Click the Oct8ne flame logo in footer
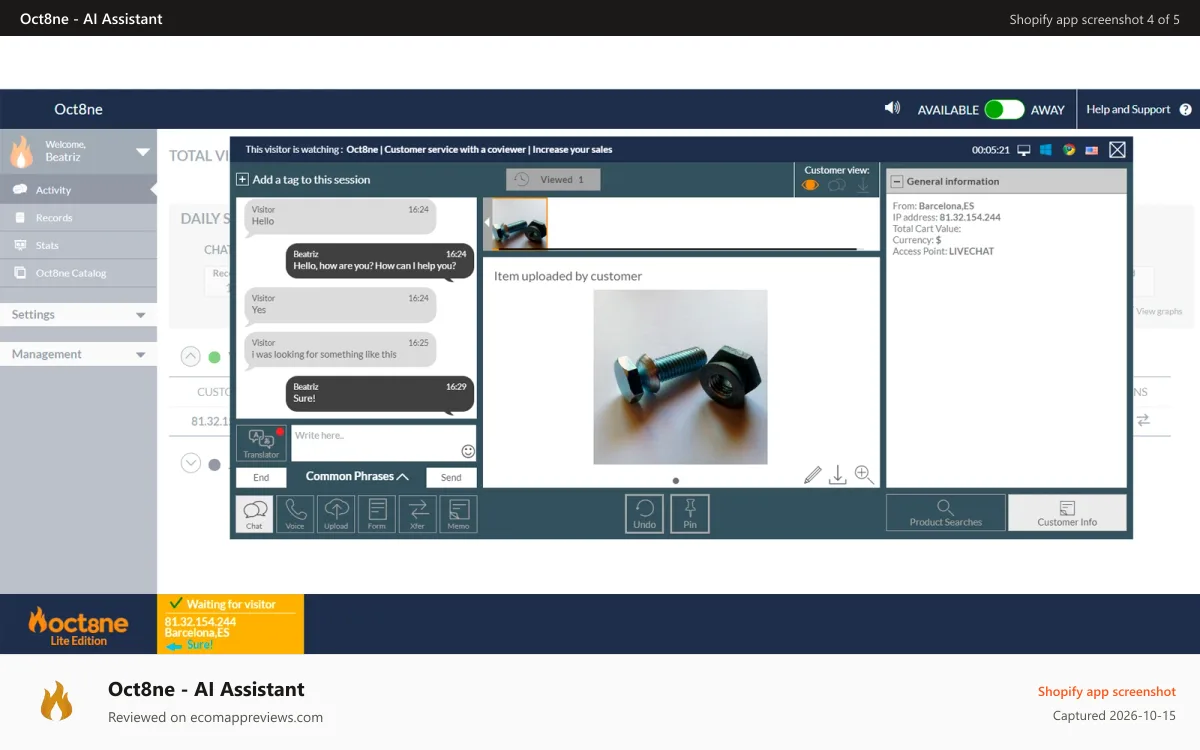 pos(79,626)
